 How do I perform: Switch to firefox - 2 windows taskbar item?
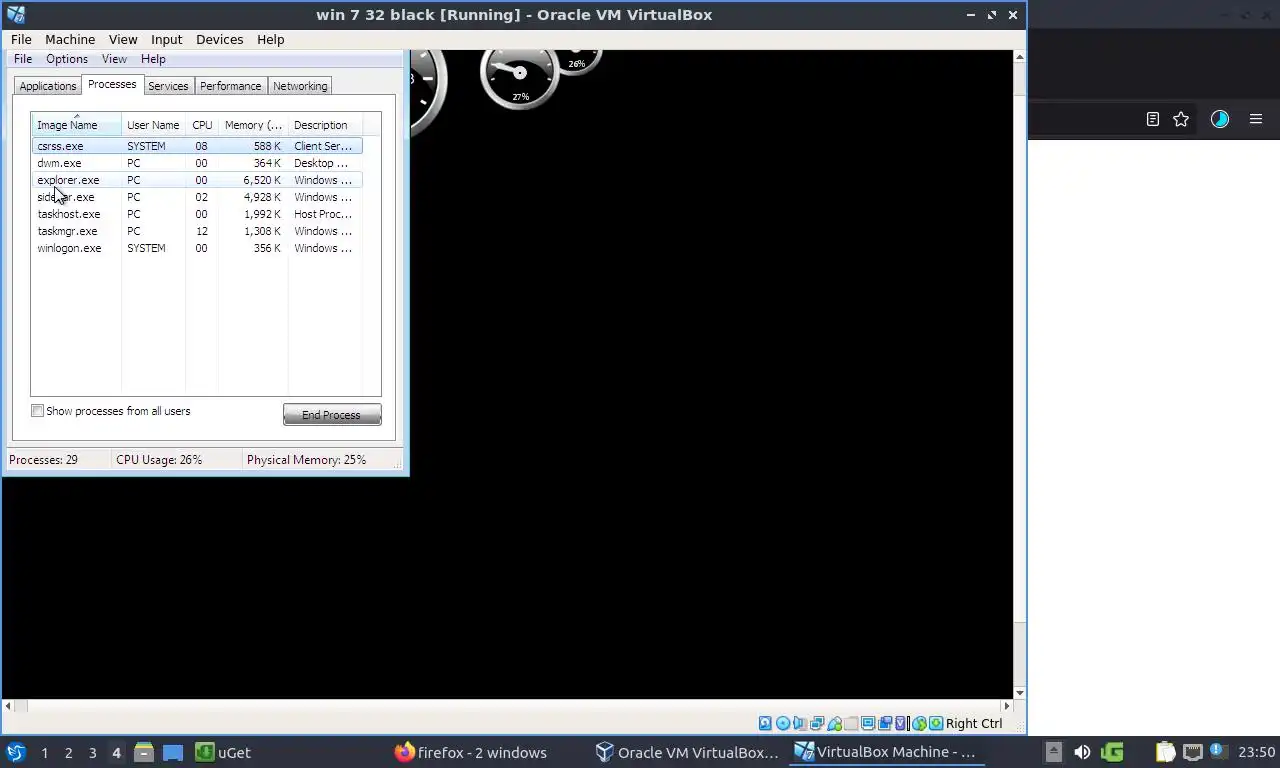point(470,752)
